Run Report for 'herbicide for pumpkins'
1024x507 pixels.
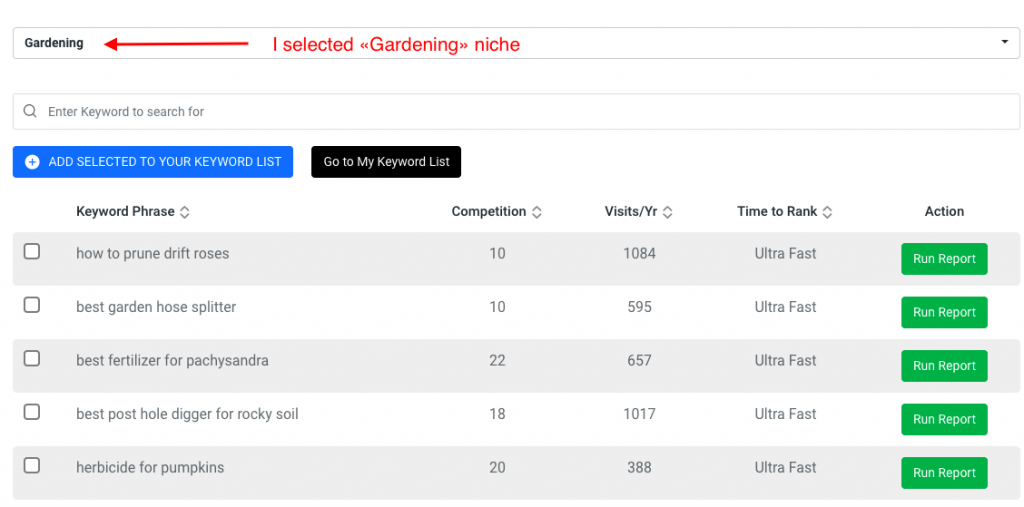(x=944, y=473)
